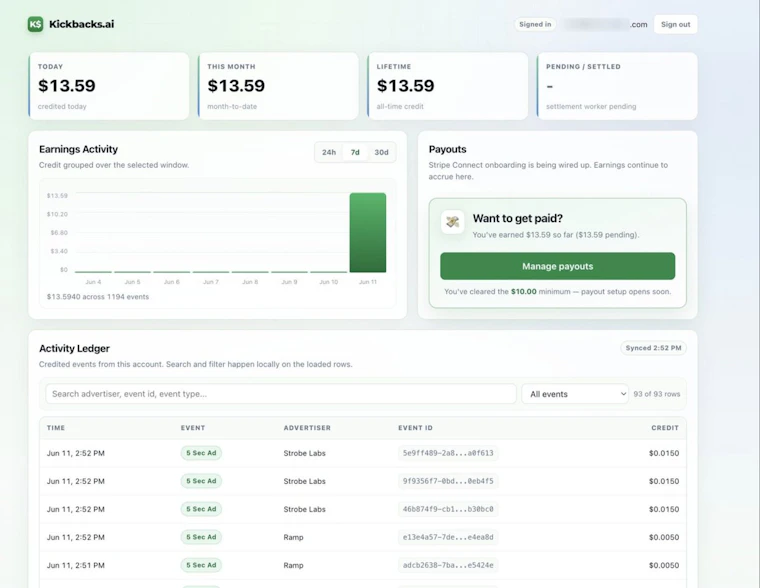
Task: Click the TIME column header
Action: (x=56, y=428)
